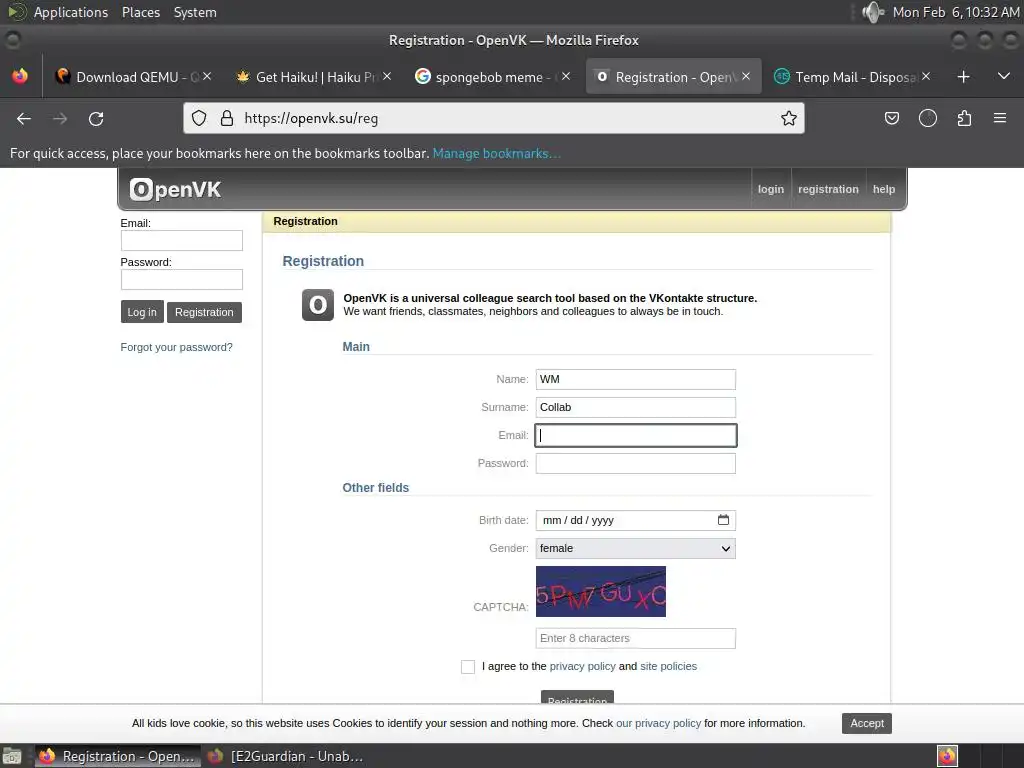Click the clock showing Mon Feb 6
This screenshot has height=768, width=1024.
[955, 12]
